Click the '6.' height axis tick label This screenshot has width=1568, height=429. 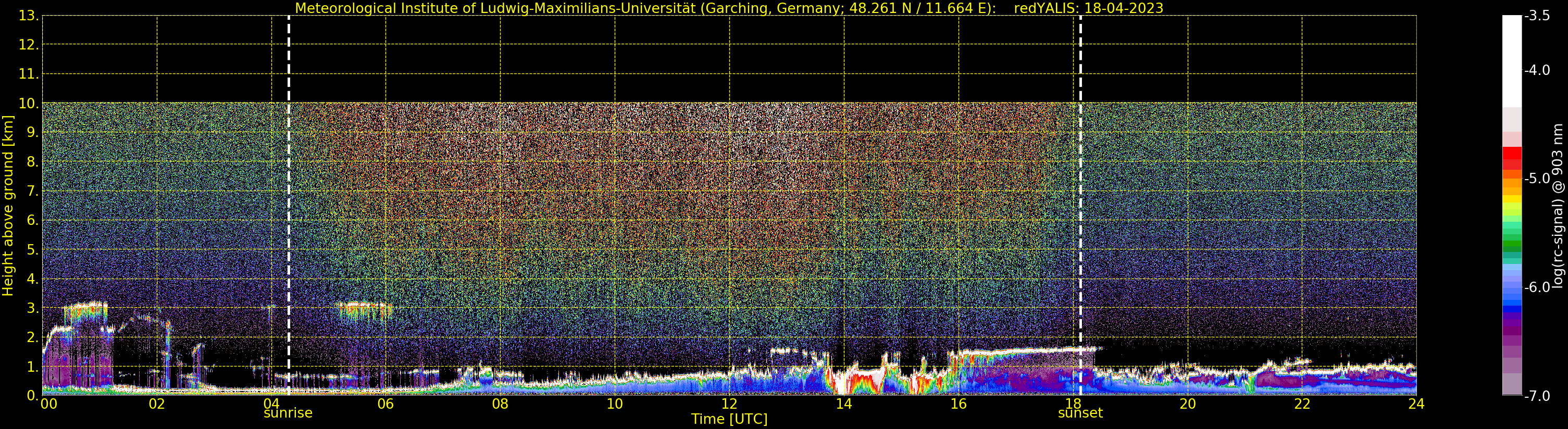click(x=33, y=220)
